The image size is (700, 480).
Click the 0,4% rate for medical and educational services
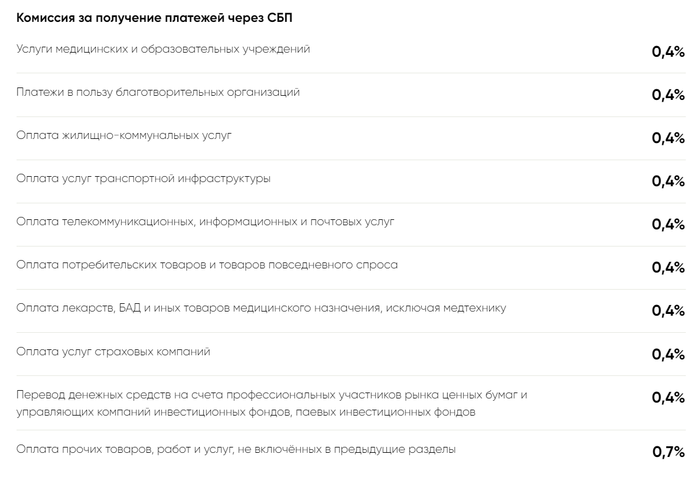(668, 52)
